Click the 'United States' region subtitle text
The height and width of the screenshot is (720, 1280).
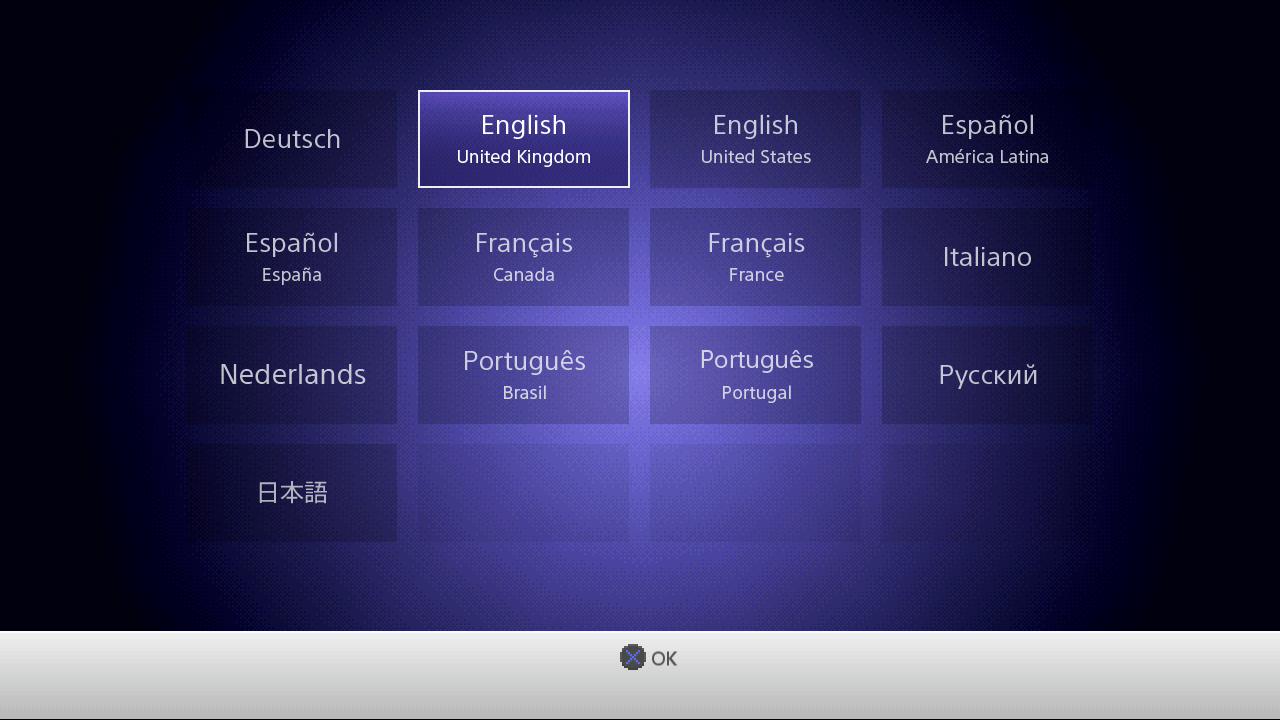click(755, 157)
